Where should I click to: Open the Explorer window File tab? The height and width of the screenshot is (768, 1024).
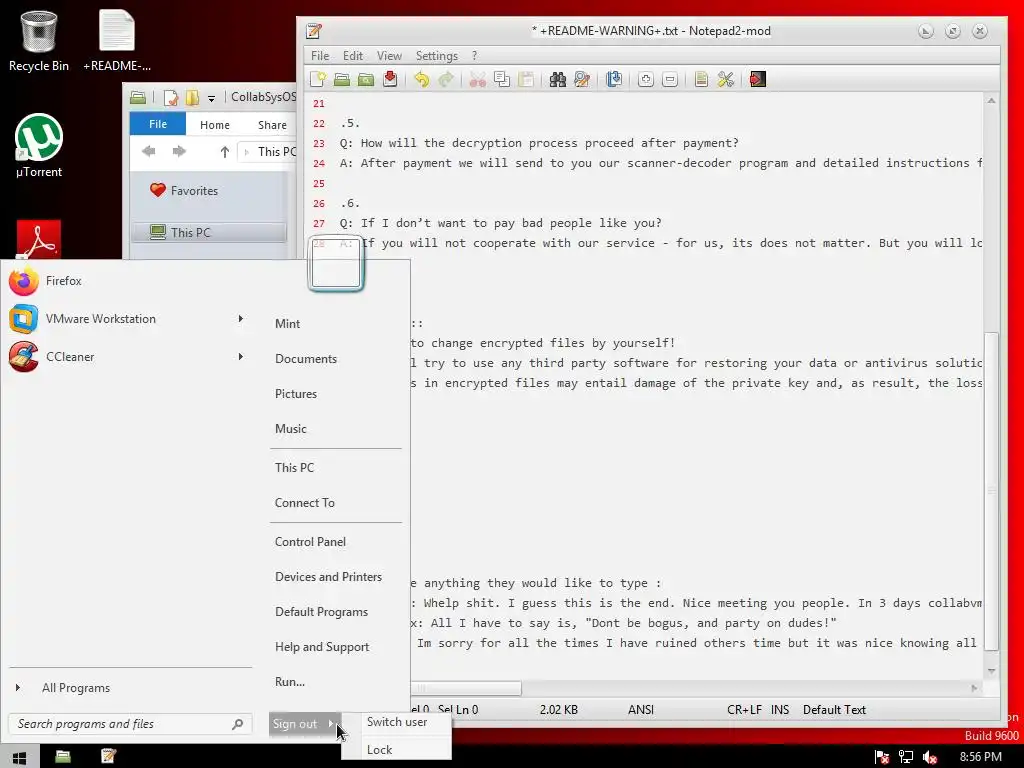(x=157, y=124)
